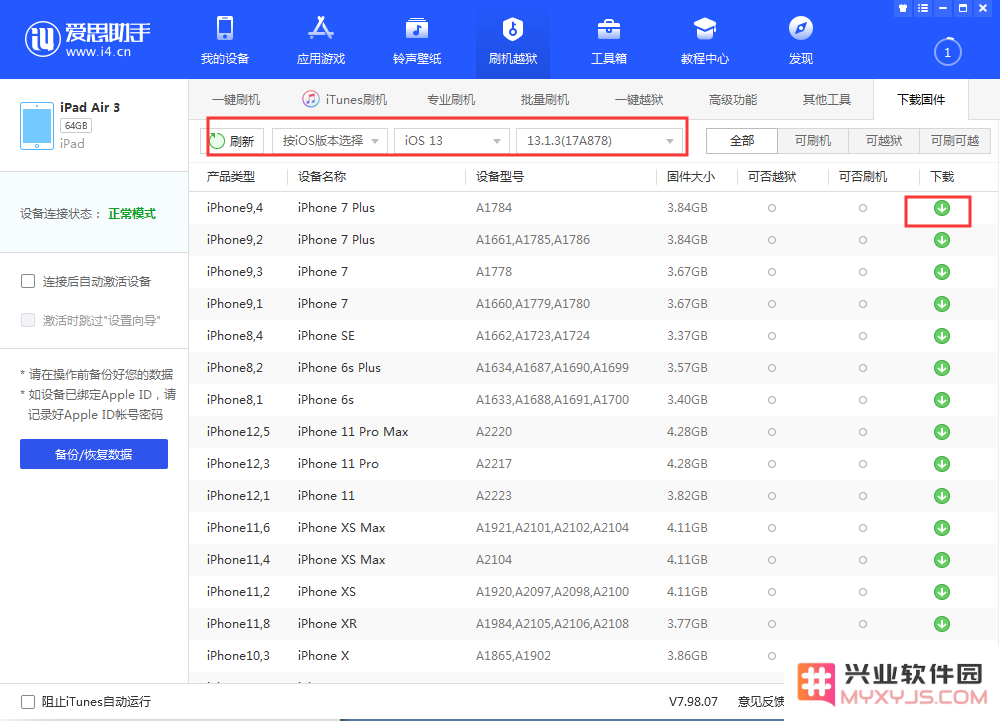Screen dimensions: 1000x721
Task: Open 我的设备 device section
Action: click(224, 40)
